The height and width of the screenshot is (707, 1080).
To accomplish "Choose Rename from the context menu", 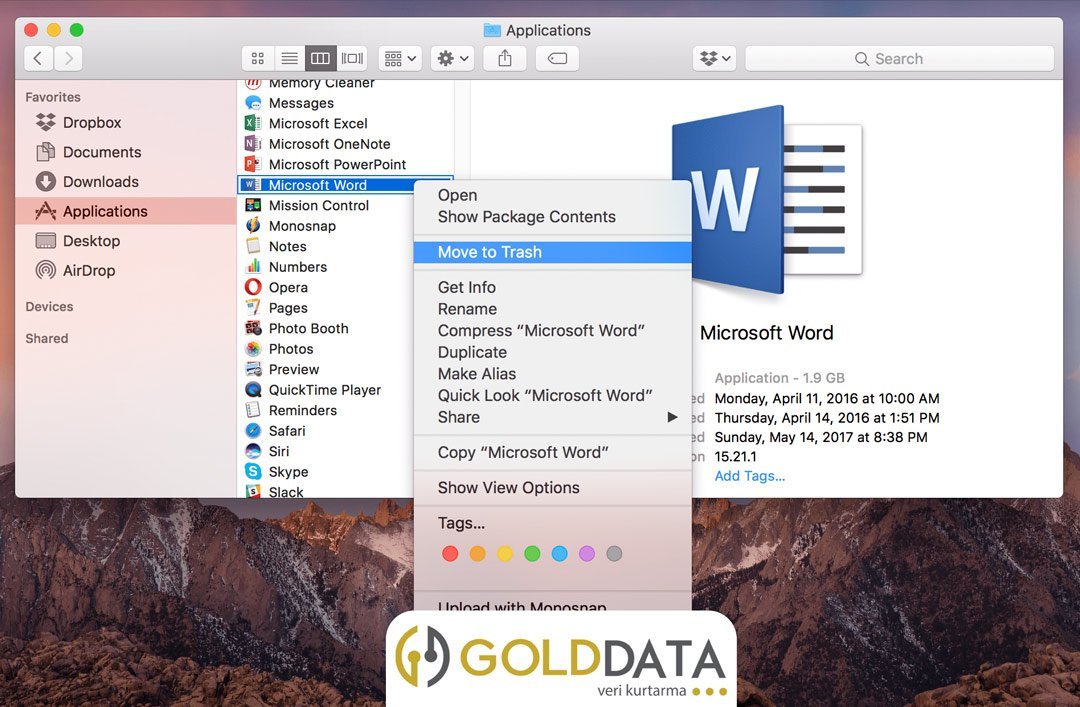I will [552, 309].
